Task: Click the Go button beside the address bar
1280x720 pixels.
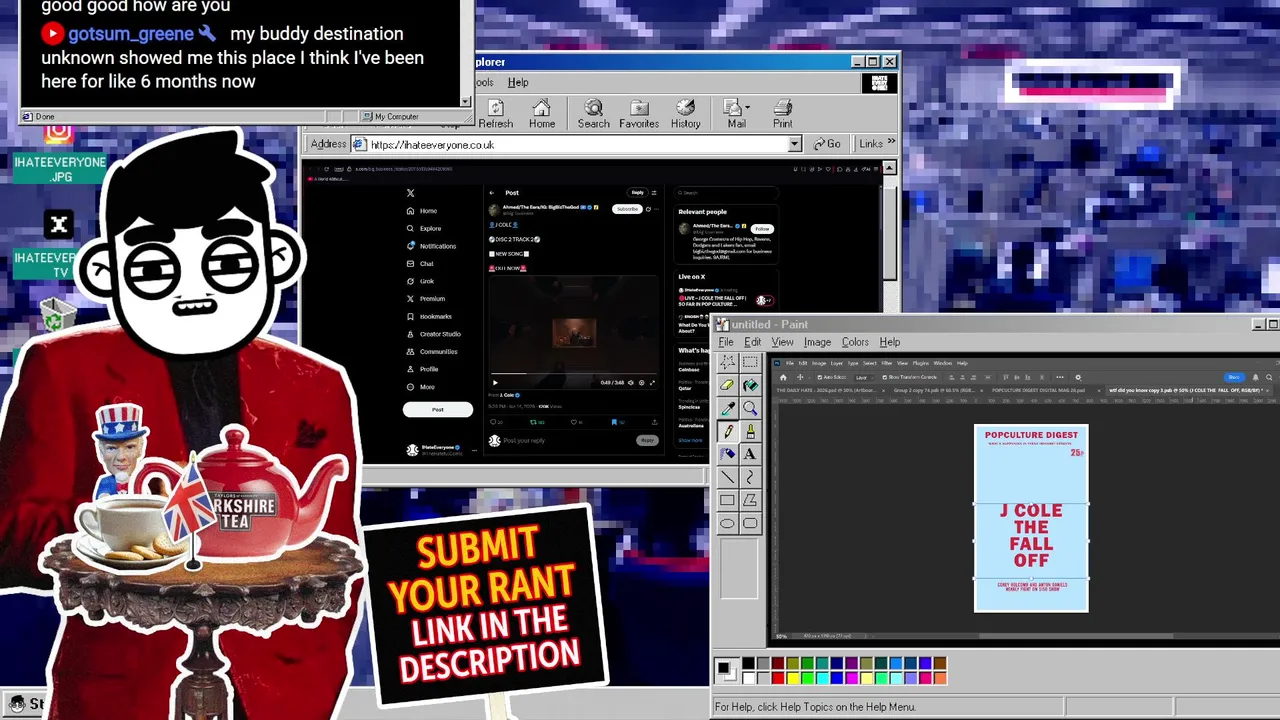Action: (x=827, y=144)
